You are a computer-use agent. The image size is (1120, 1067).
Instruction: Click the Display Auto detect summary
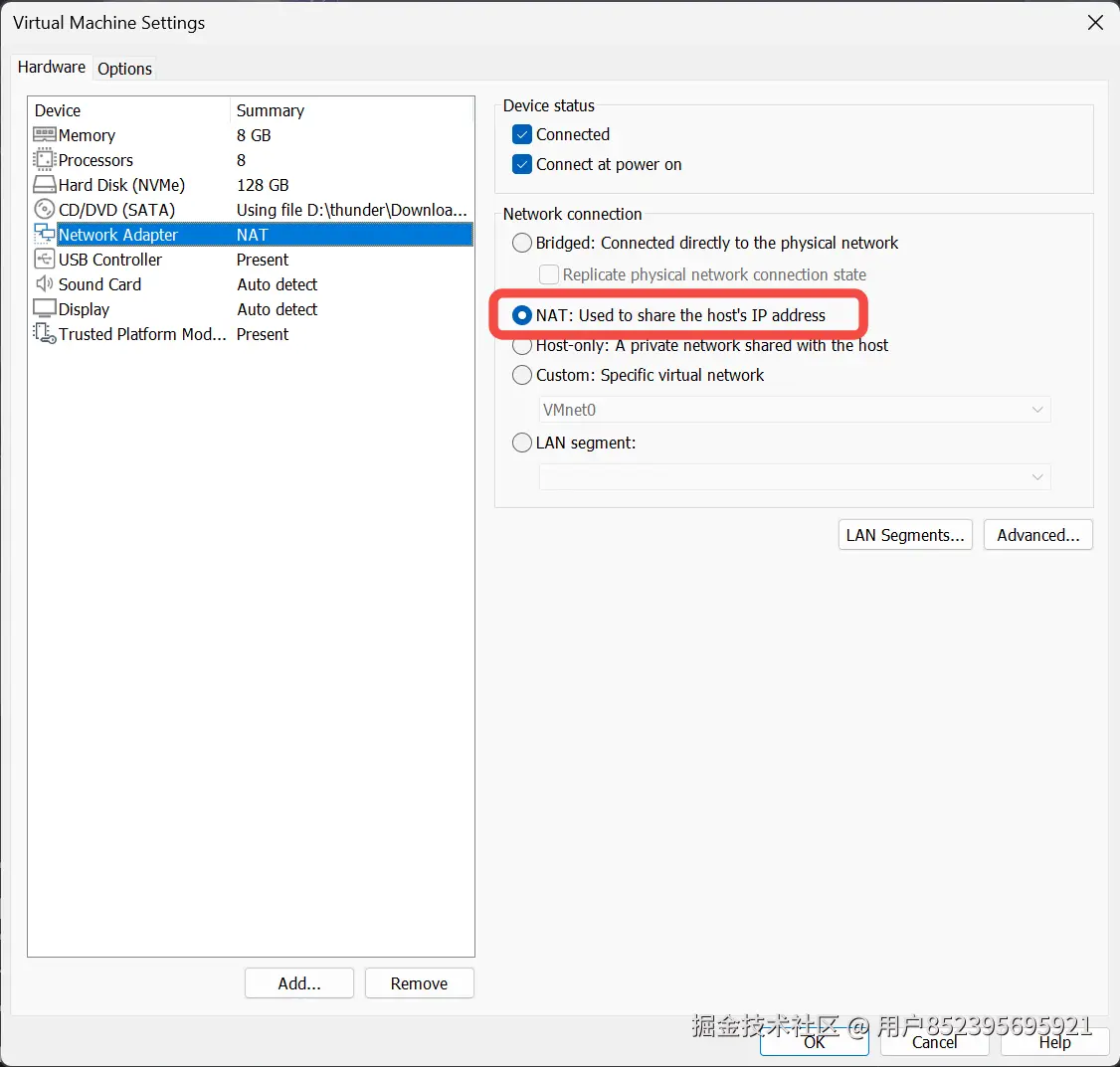278,309
